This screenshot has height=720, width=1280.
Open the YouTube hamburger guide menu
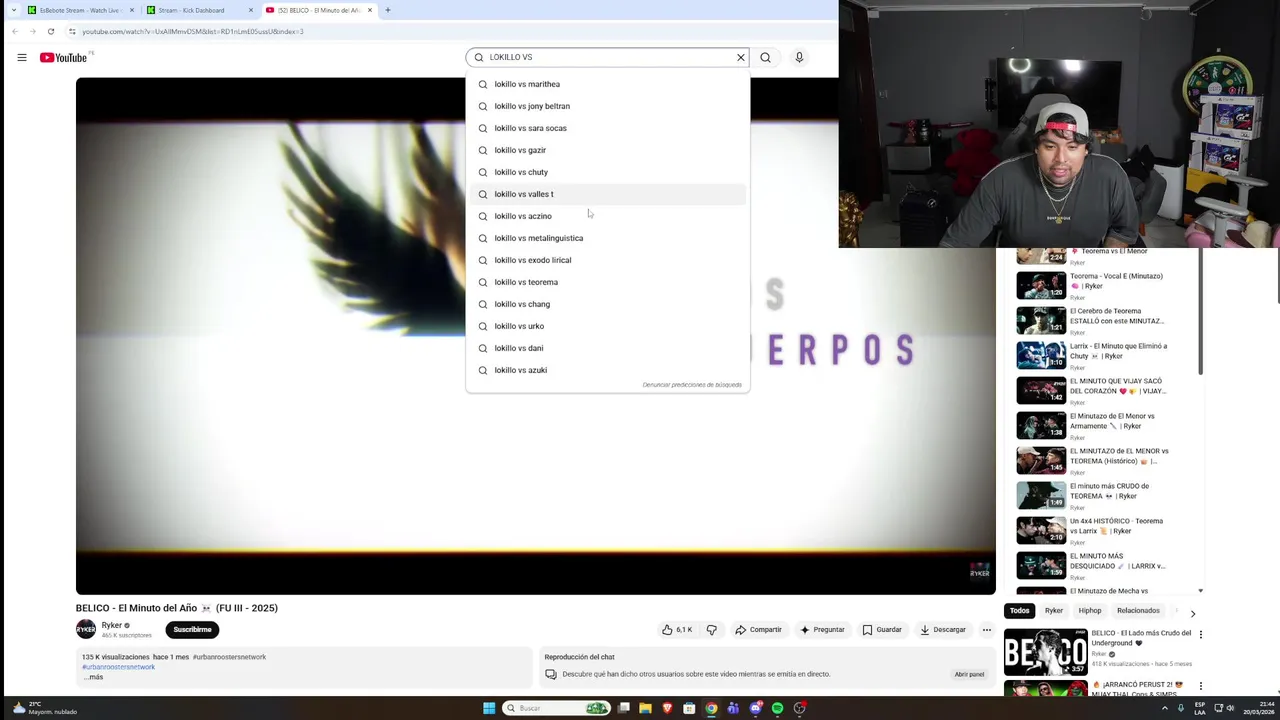pos(21,57)
